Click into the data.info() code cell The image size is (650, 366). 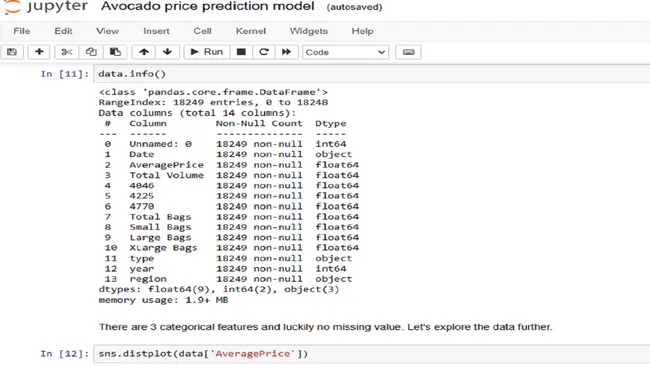click(371, 74)
